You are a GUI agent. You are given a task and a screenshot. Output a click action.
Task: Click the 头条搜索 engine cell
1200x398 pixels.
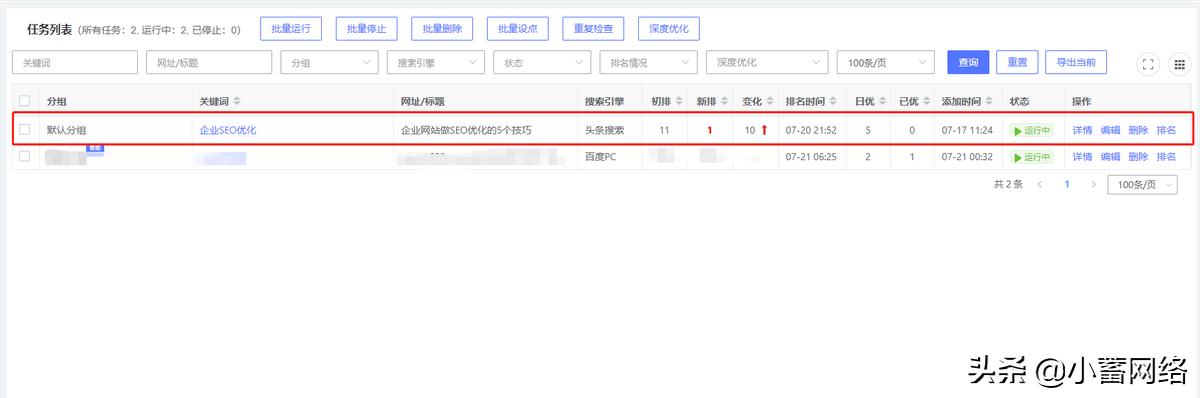605,130
